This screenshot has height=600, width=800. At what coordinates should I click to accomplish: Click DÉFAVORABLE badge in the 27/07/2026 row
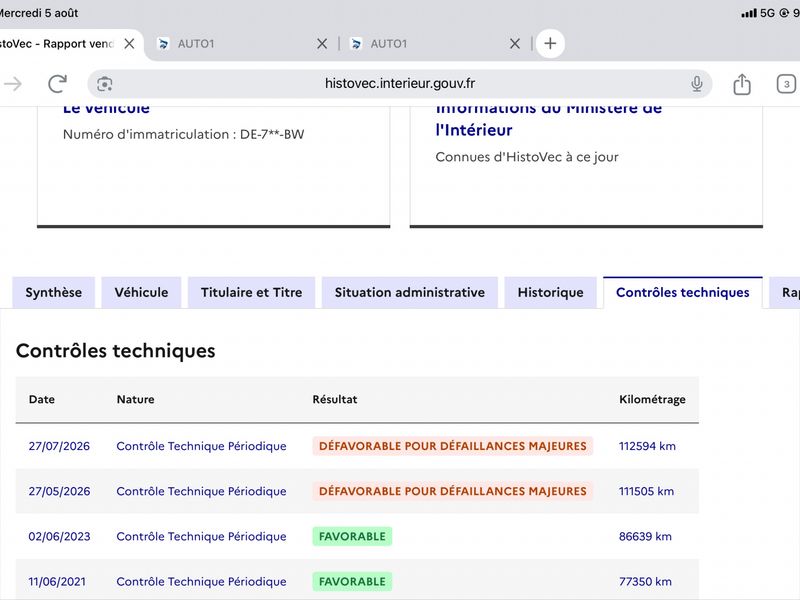pos(453,446)
